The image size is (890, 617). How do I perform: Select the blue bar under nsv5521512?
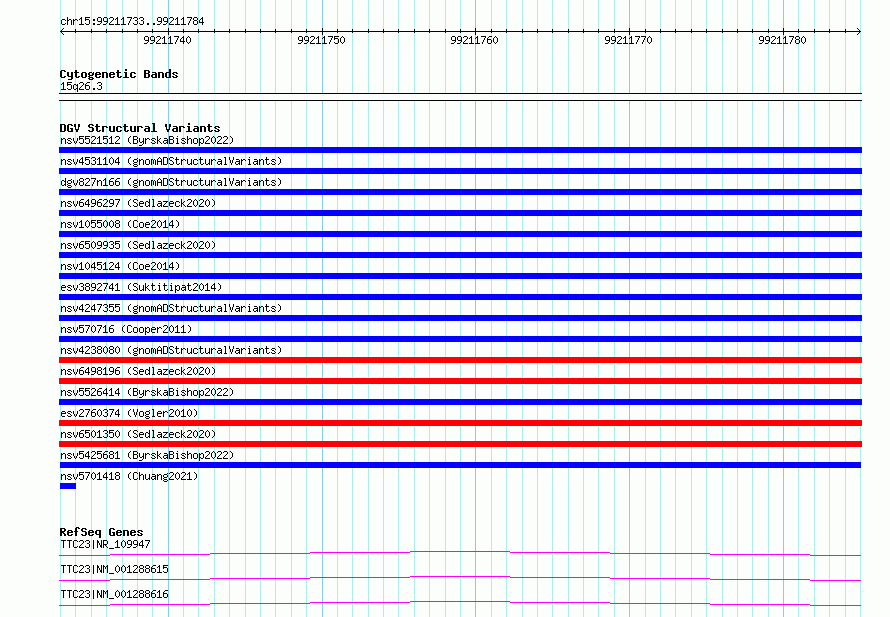point(460,150)
